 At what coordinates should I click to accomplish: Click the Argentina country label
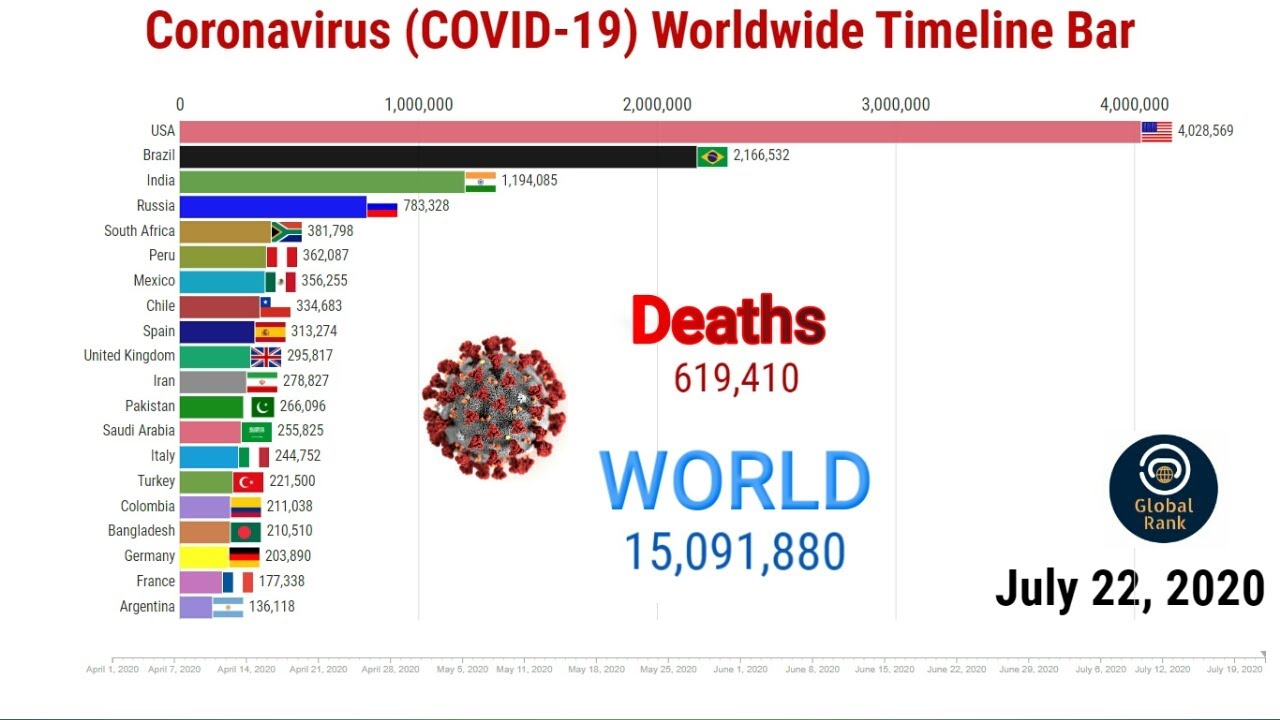pyautogui.click(x=147, y=607)
